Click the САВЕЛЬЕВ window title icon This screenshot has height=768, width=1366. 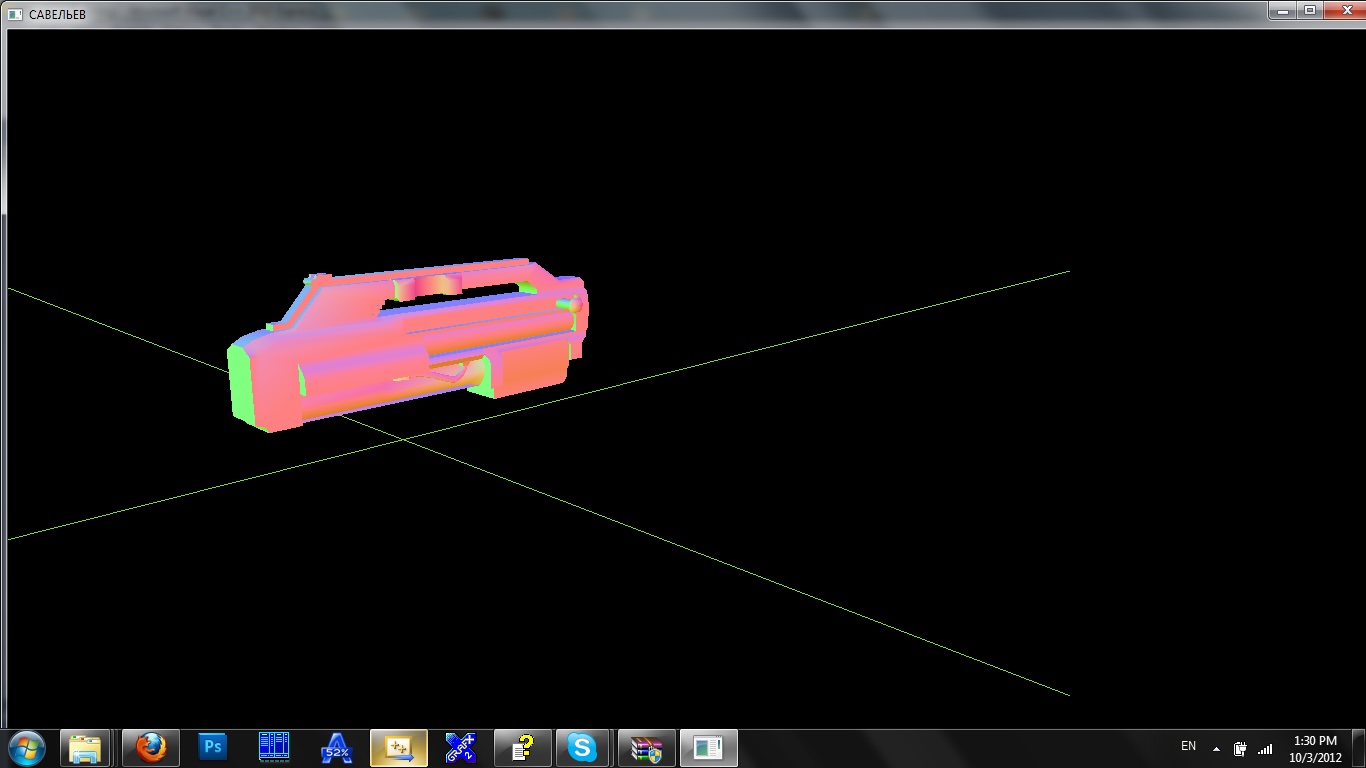click(x=15, y=14)
